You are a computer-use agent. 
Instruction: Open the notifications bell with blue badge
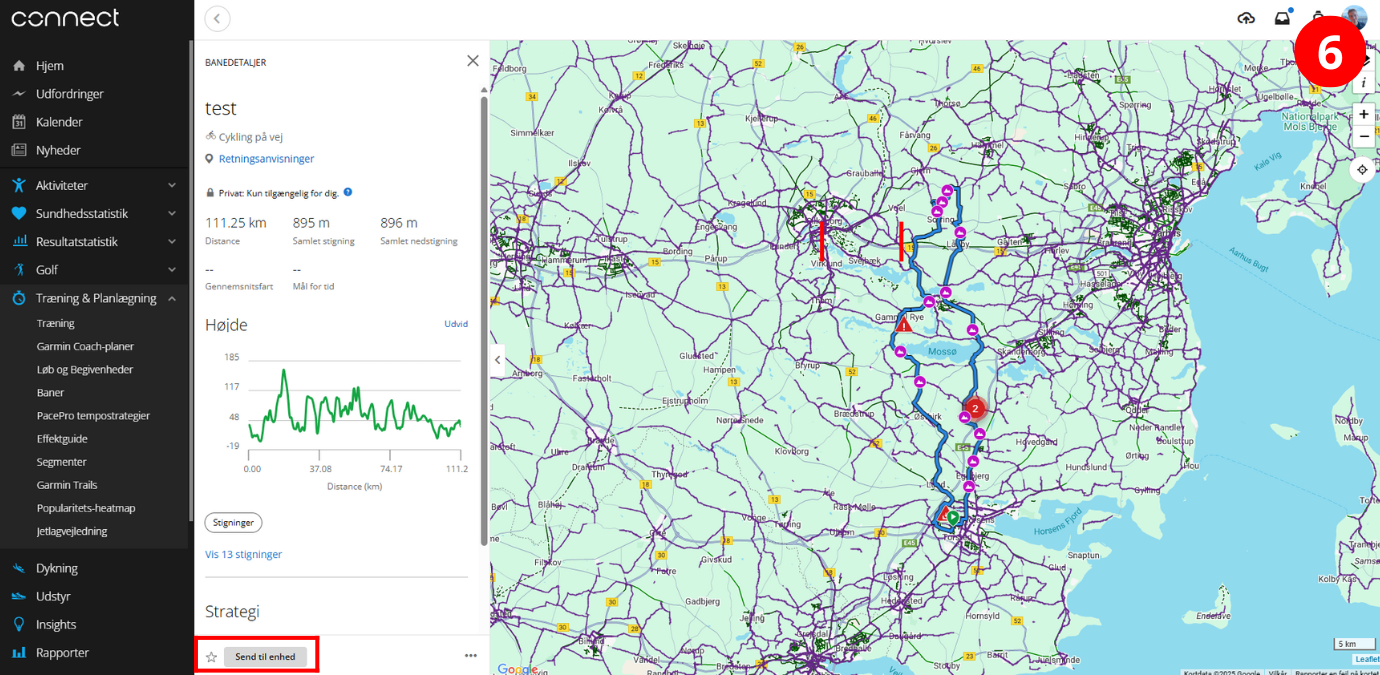coord(1282,17)
